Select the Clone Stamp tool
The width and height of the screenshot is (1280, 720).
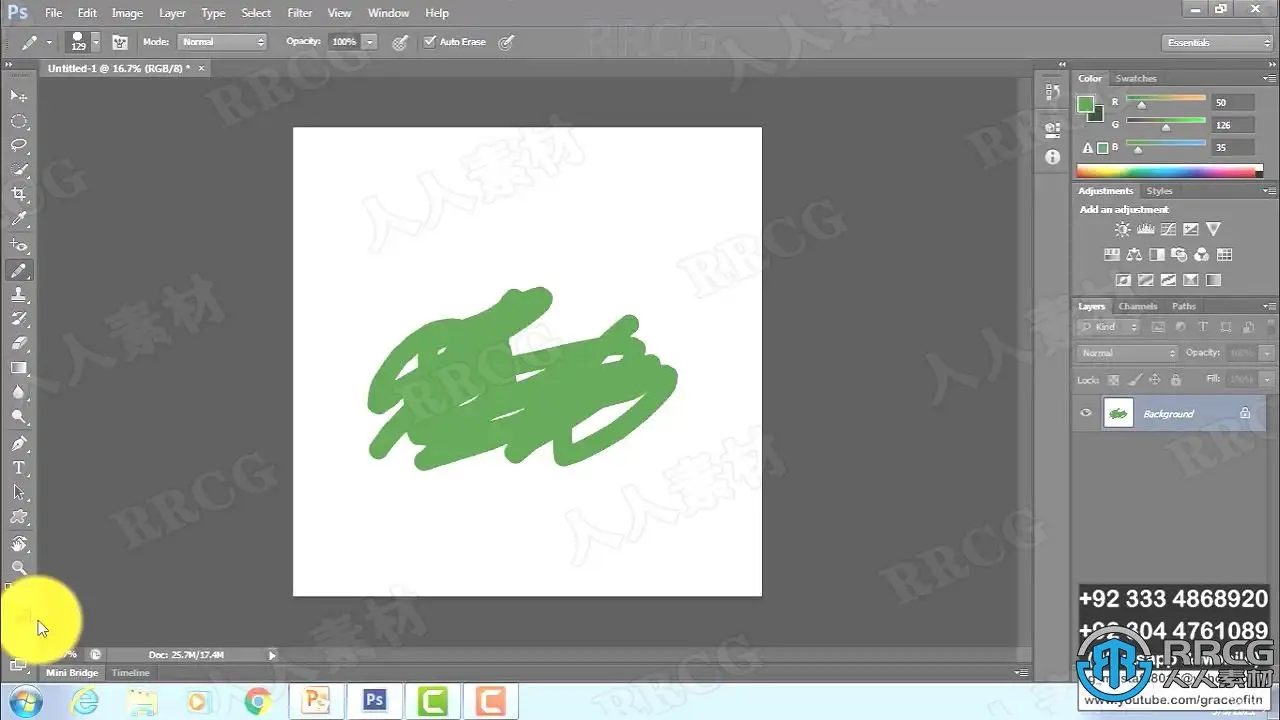(x=19, y=295)
